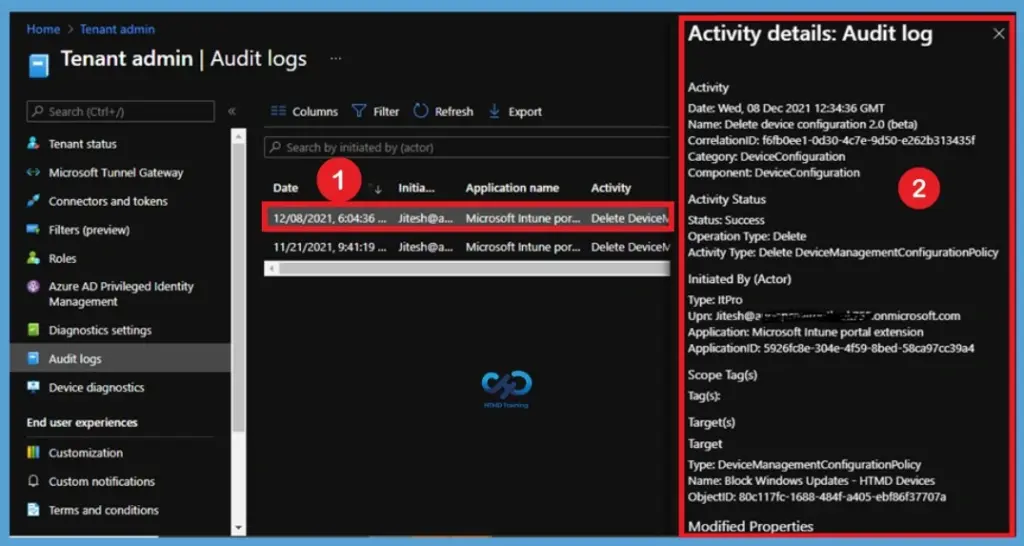Sort by the Initia... column header
Viewport: 1024px width, 546px height.
[416, 188]
